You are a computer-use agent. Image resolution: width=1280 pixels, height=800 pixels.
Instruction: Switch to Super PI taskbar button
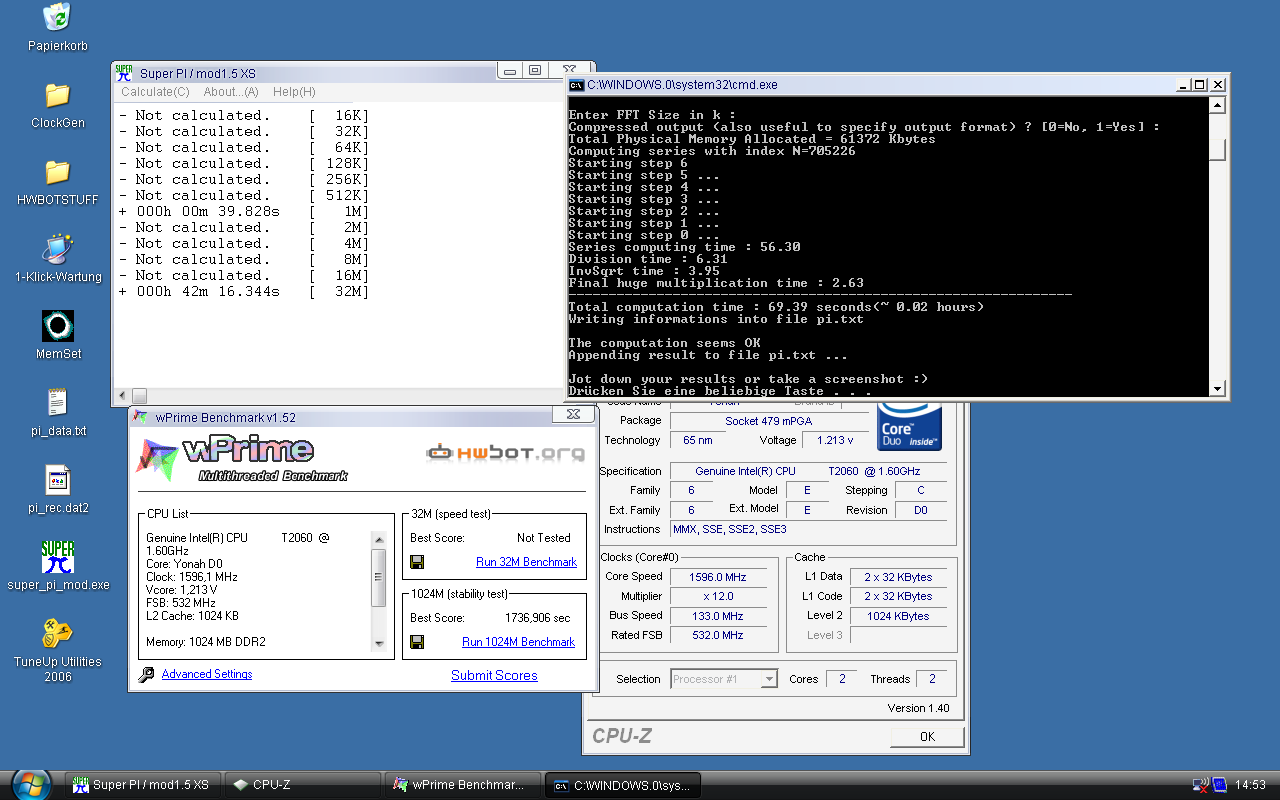[141, 785]
